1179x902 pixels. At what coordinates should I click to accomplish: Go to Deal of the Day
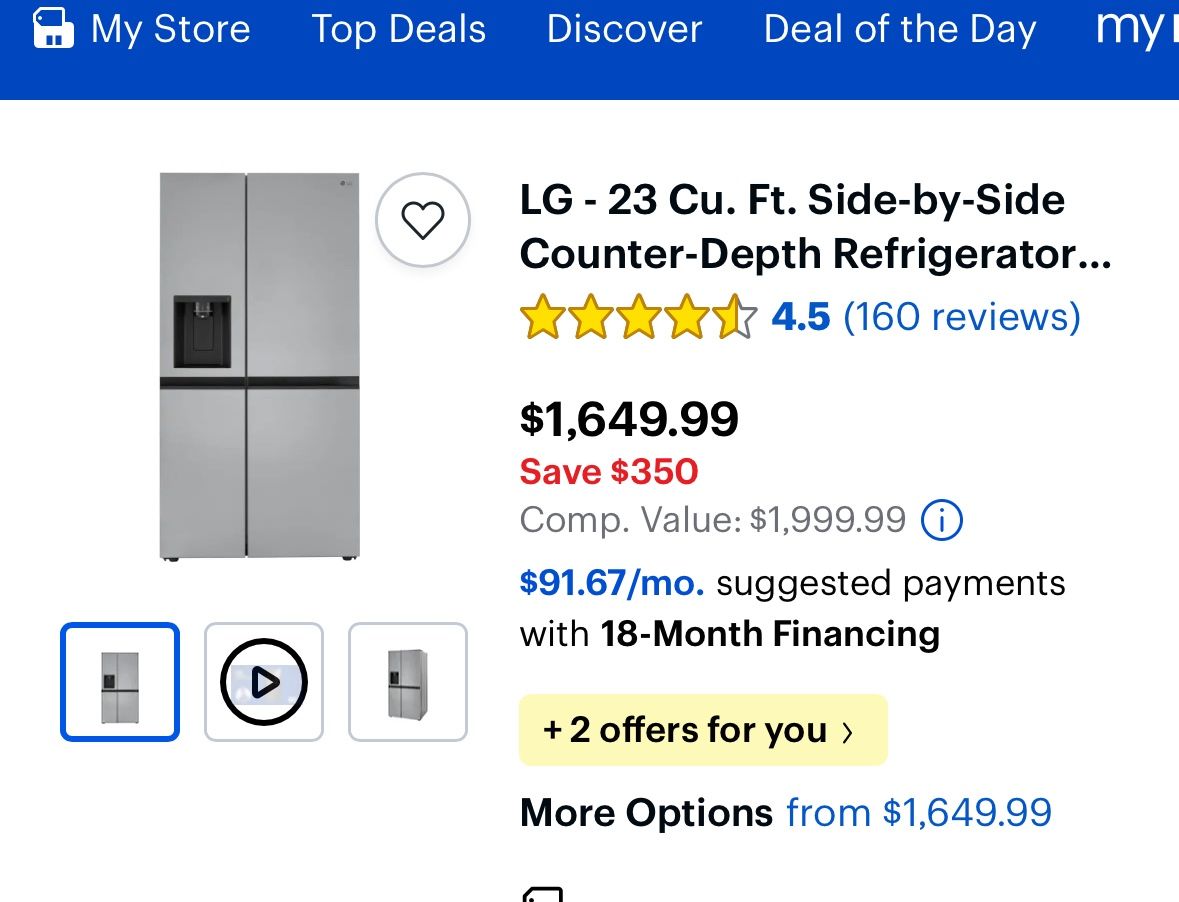899,29
